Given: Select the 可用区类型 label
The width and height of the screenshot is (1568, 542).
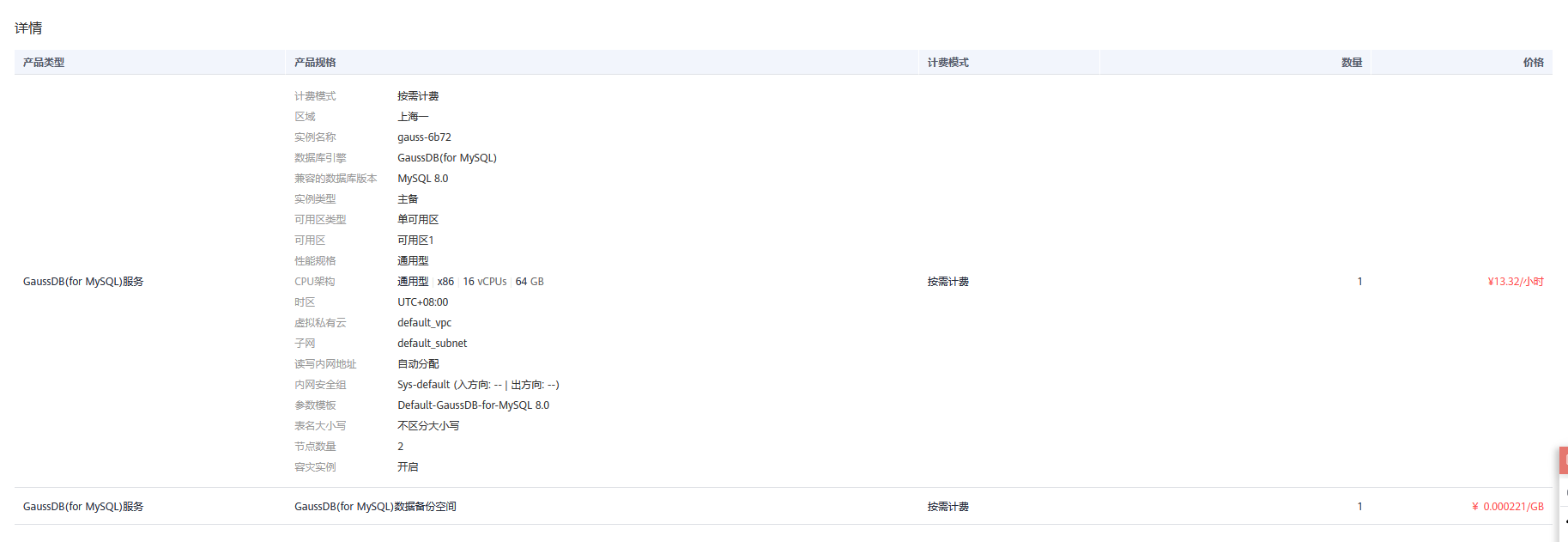Looking at the screenshot, I should pos(320,220).
